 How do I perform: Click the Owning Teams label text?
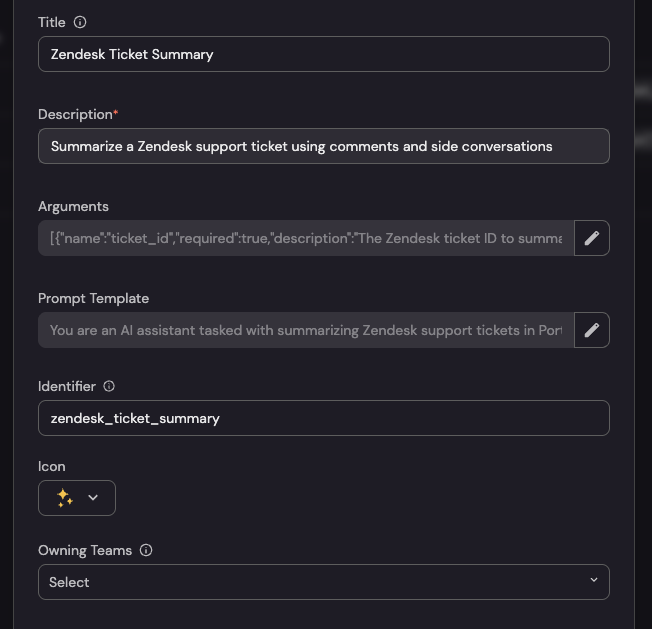point(85,550)
